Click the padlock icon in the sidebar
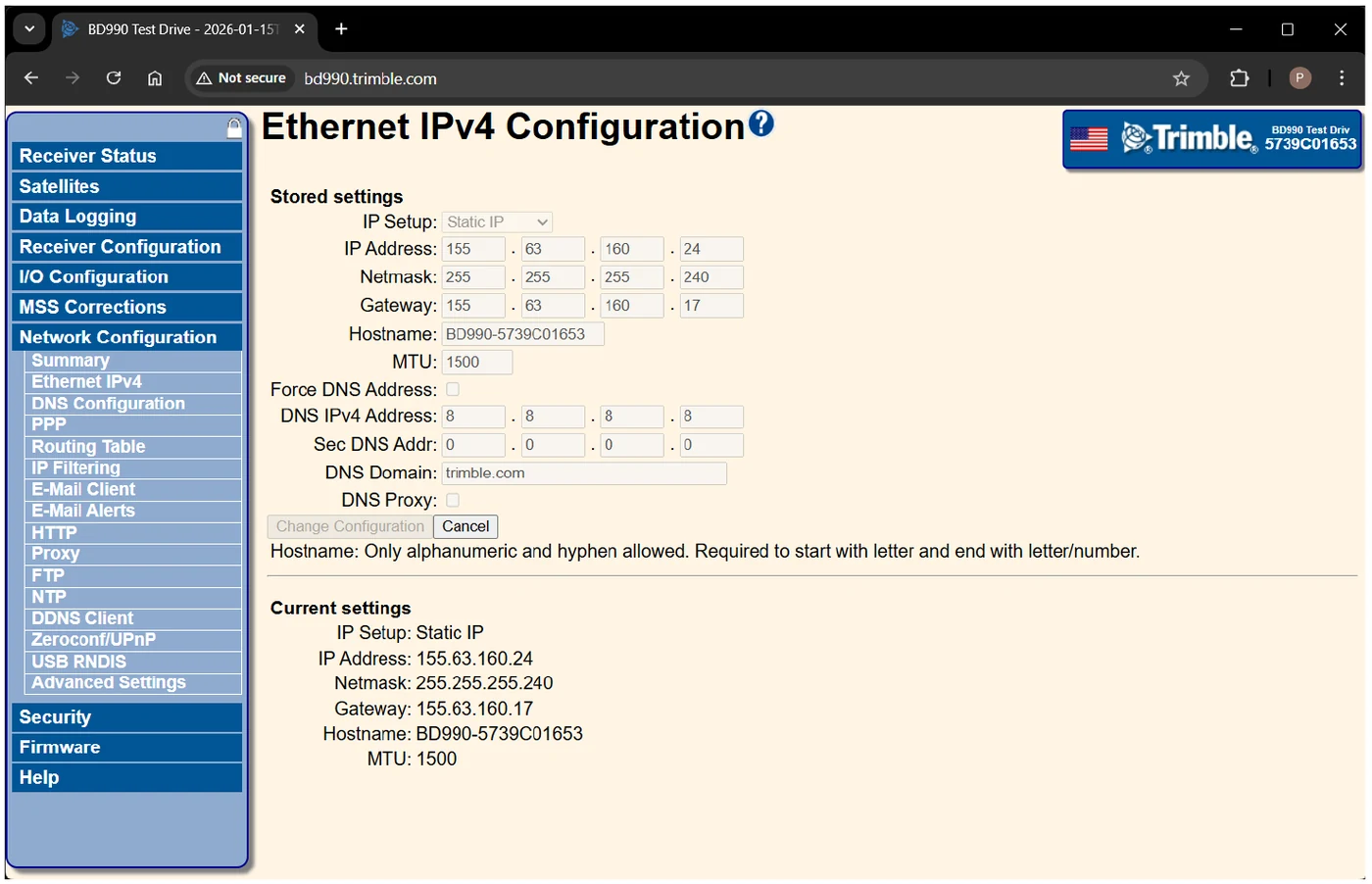Image resolution: width=1372 pixels, height=884 pixels. point(234,127)
